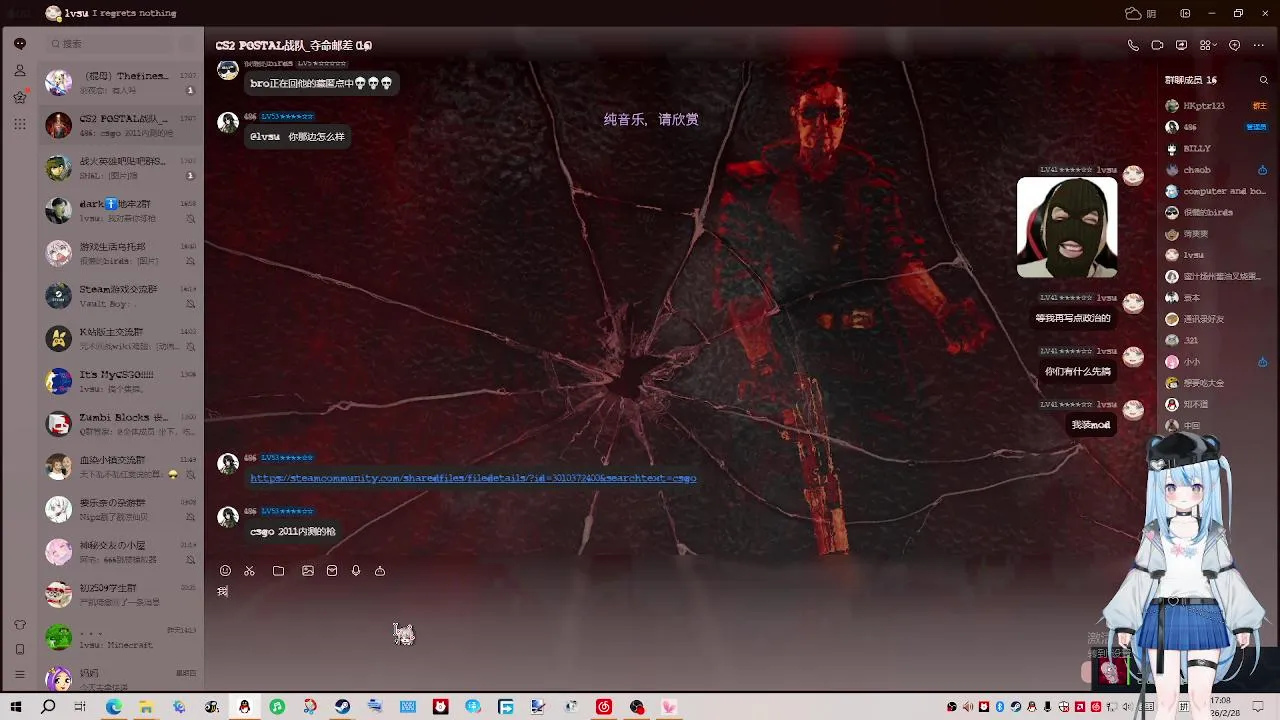Open the Contacts icon in sidebar
Screen dimensions: 1280x720
19,70
